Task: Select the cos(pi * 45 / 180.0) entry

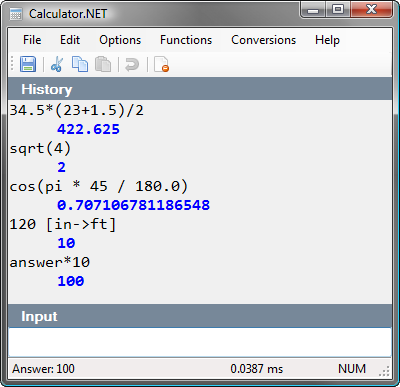Action: (99, 186)
